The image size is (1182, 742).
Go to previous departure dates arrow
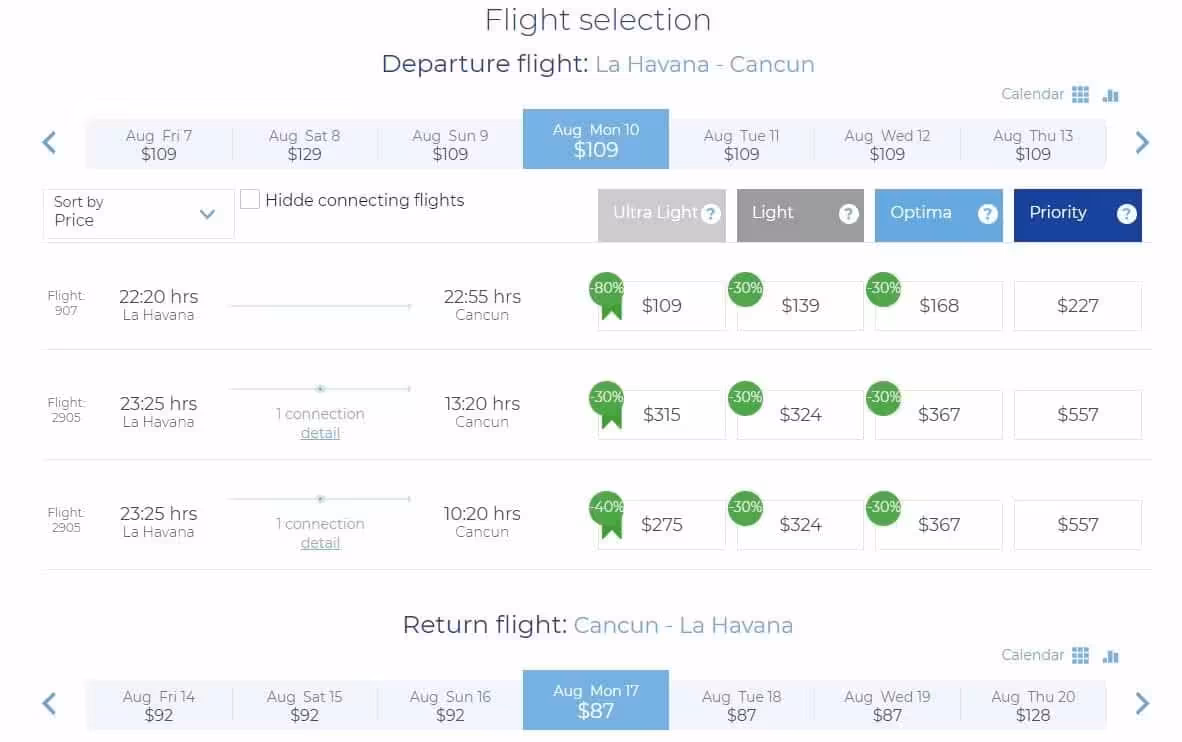(x=50, y=142)
